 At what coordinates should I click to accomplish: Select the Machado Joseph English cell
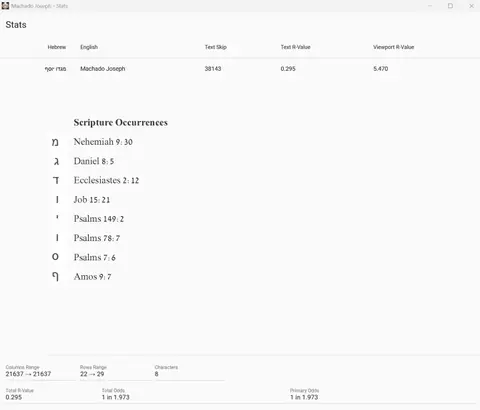point(103,69)
